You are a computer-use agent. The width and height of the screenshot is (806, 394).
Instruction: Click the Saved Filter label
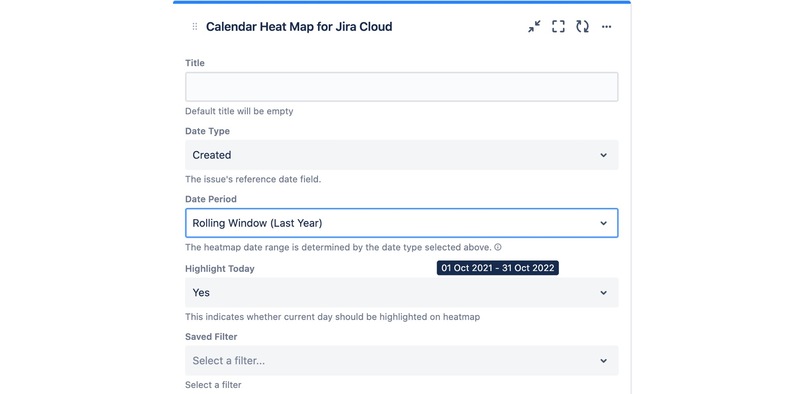coord(211,337)
